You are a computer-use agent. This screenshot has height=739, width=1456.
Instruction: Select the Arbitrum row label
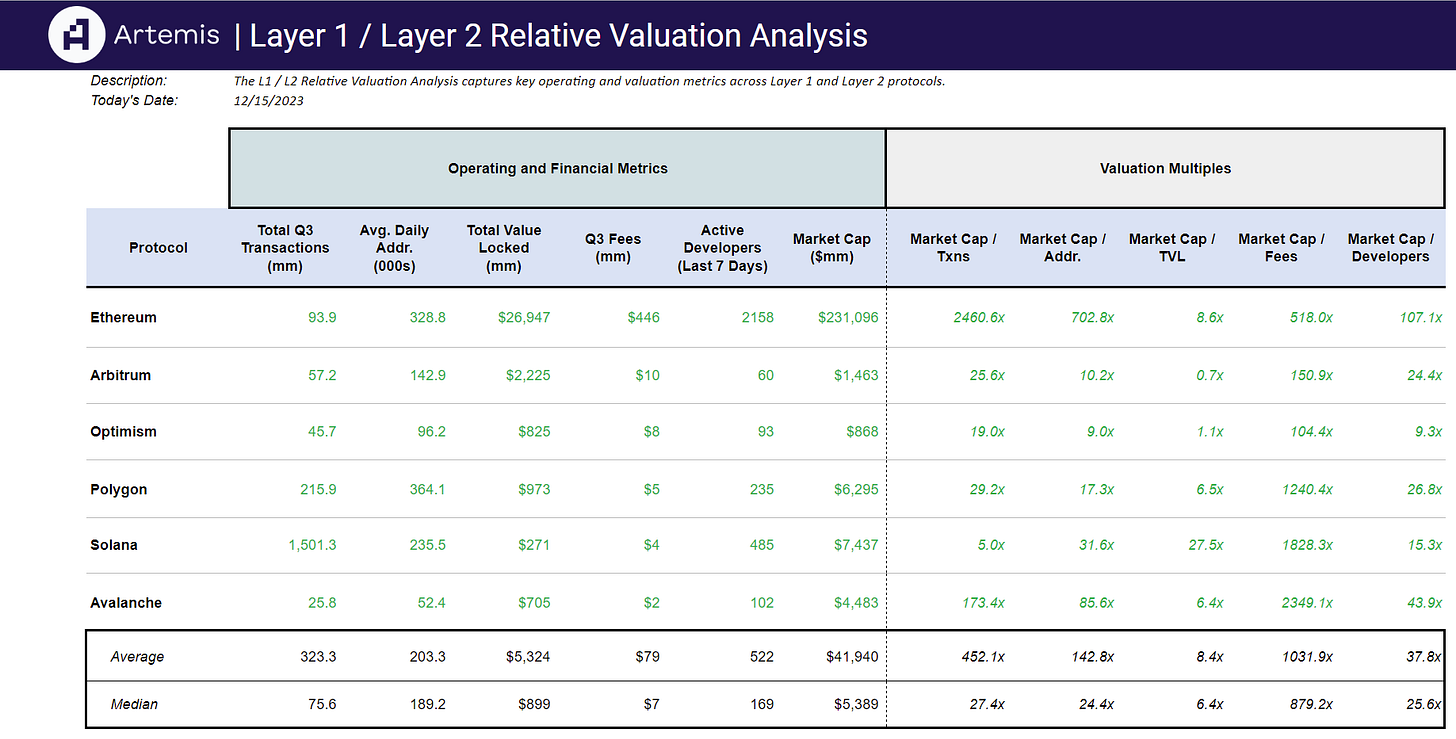(x=120, y=375)
